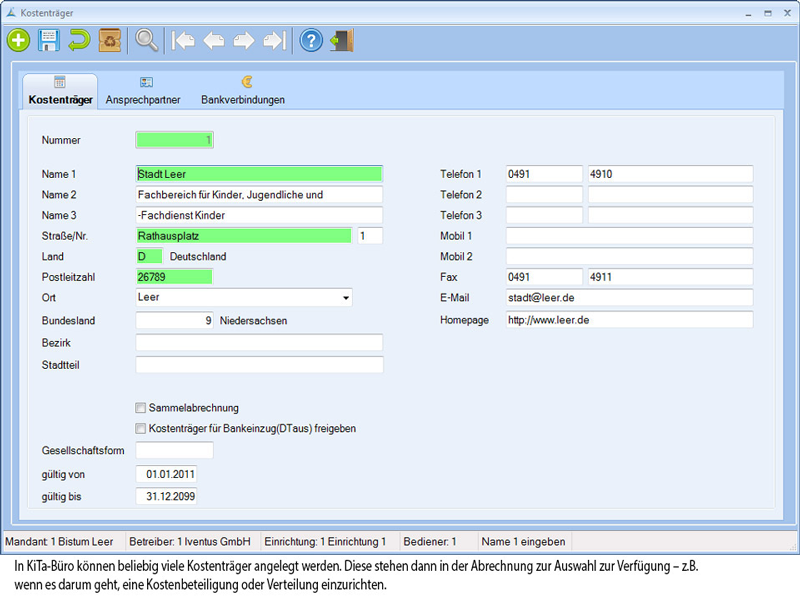Viewport: 800px width, 600px height.
Task: Go to the next record arrow
Action: pyautogui.click(x=243, y=40)
